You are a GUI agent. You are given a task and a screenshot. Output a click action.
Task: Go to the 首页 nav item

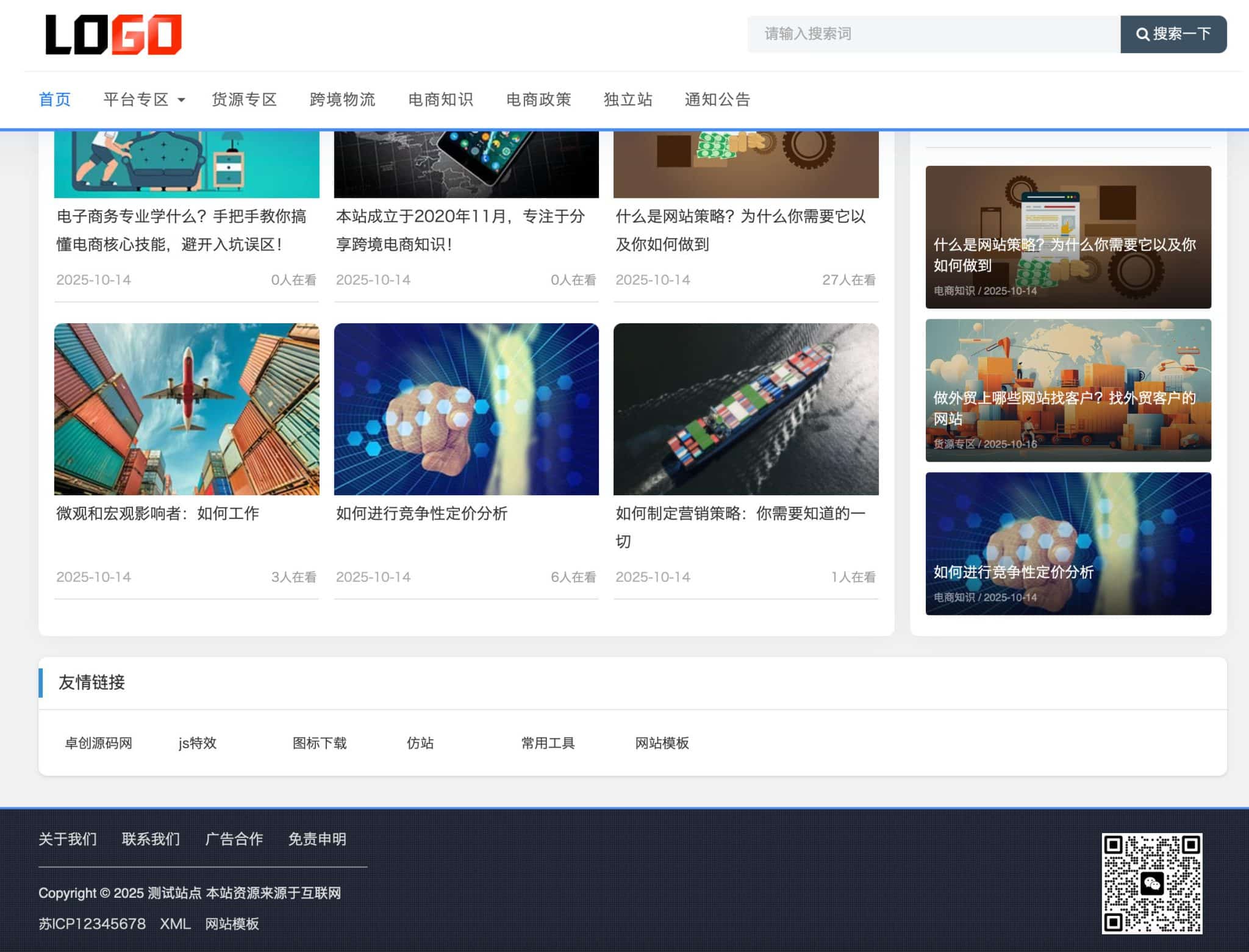coord(55,99)
